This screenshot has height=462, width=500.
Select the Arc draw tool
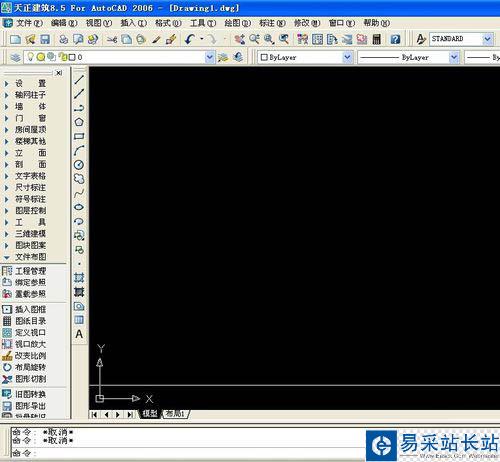click(x=79, y=151)
